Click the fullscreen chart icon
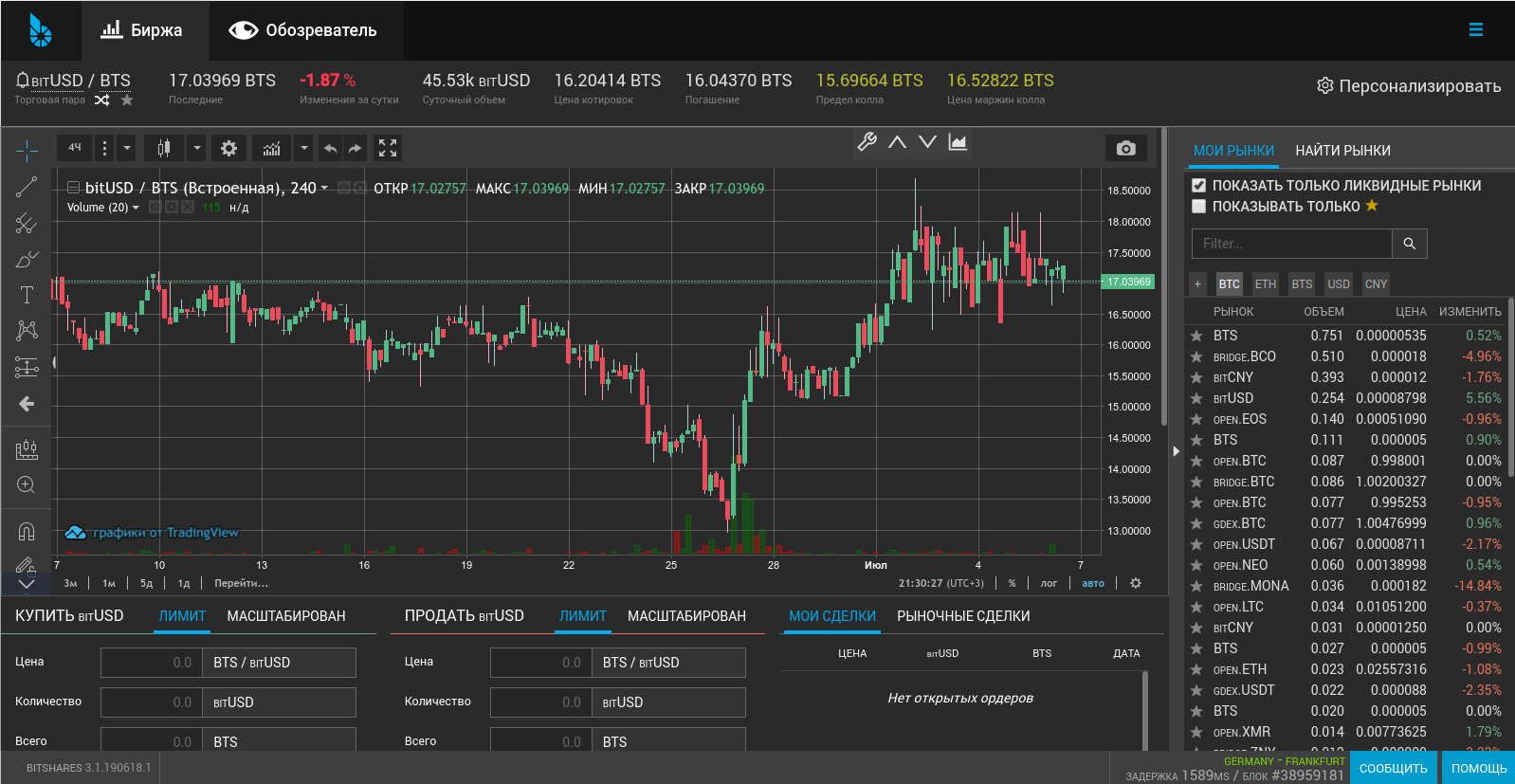1515x784 pixels. (x=388, y=148)
